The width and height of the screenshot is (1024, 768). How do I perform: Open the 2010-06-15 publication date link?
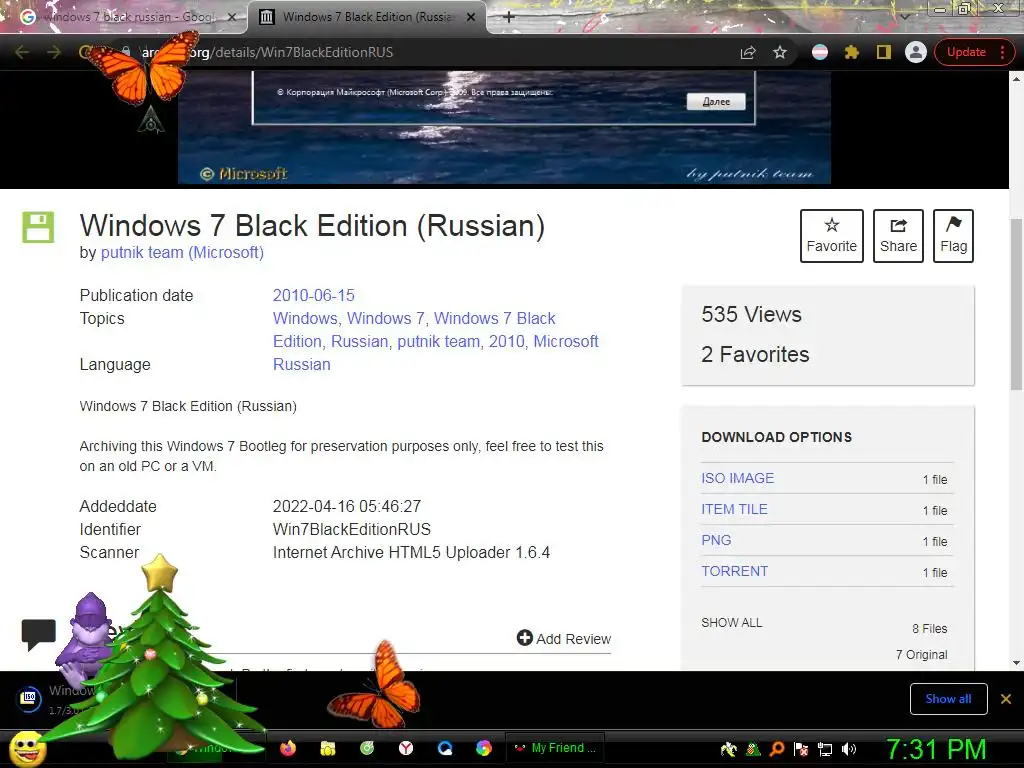tap(313, 295)
